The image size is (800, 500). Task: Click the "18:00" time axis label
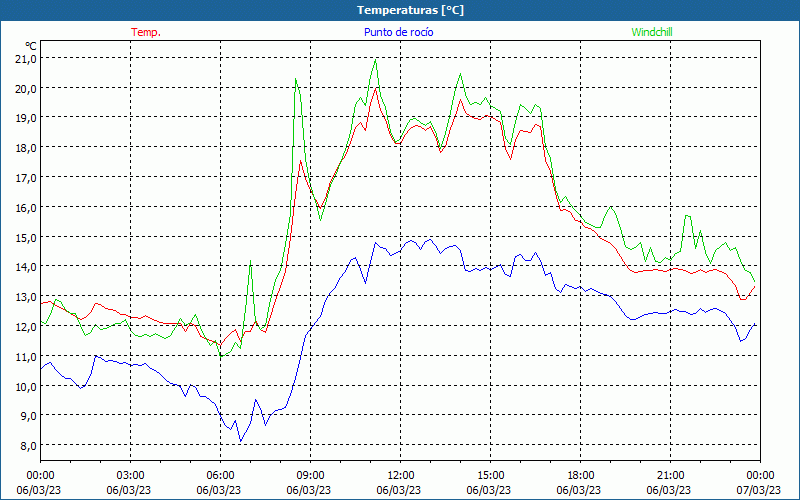(580, 475)
